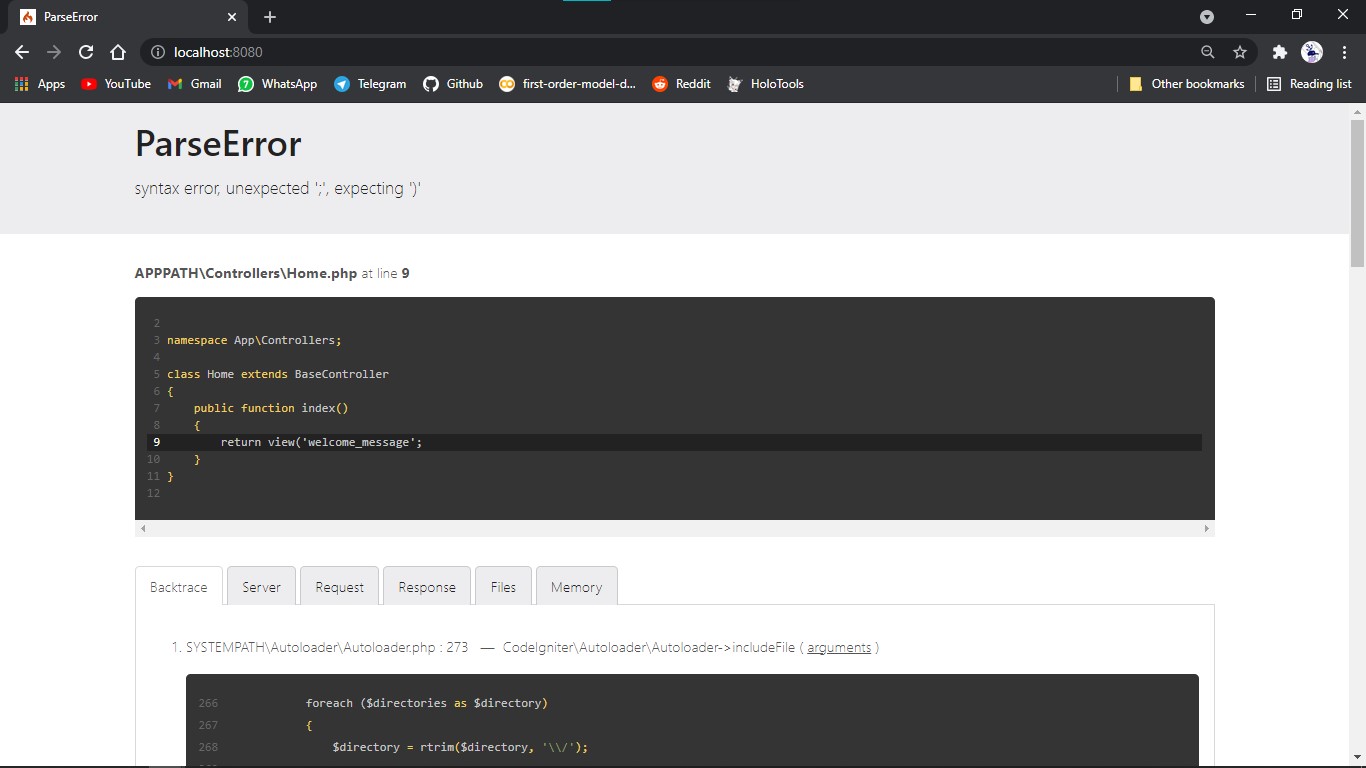Select the Files tab
This screenshot has height=768, width=1366.
pyautogui.click(x=502, y=586)
